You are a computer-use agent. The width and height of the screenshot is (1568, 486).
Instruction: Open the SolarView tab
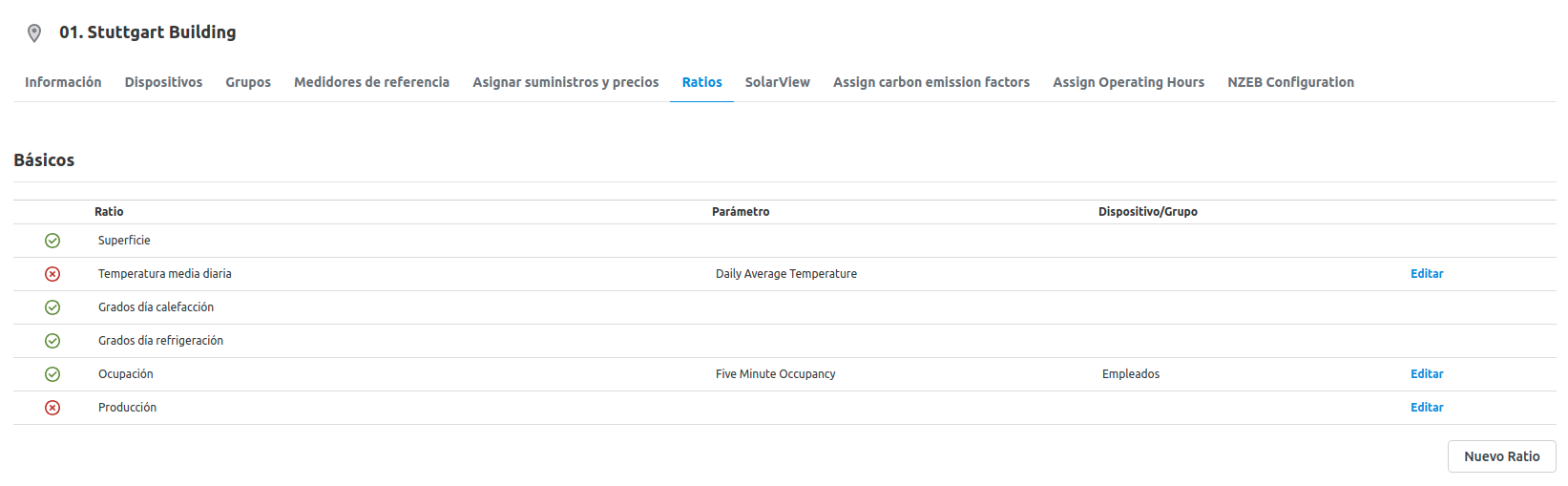click(778, 82)
